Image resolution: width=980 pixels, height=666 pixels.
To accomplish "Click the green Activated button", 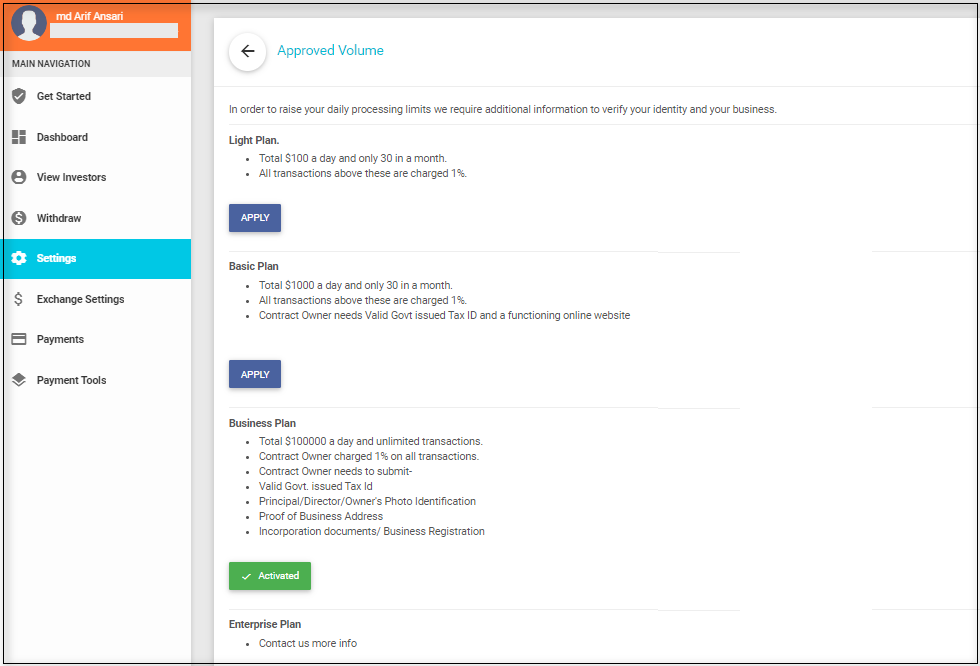I will (x=270, y=576).
